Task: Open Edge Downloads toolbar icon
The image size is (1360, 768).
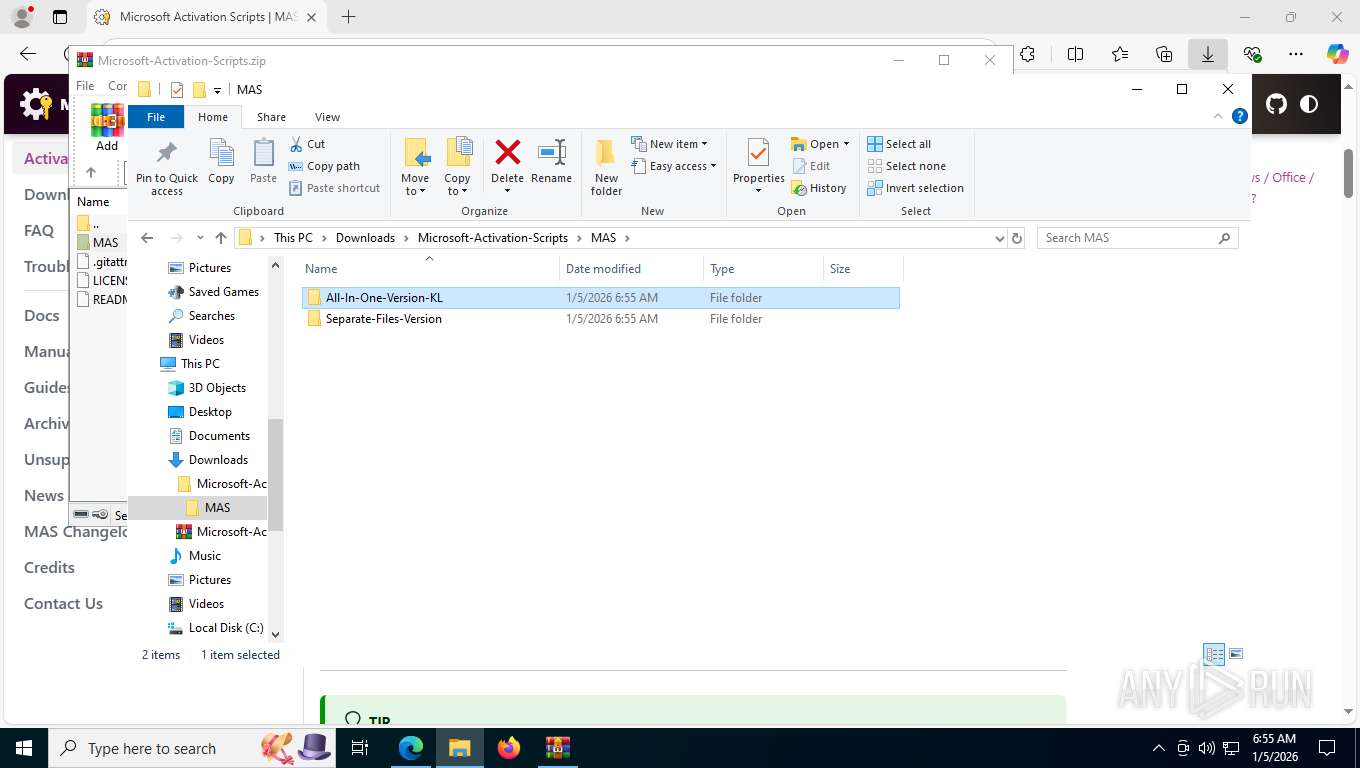Action: click(x=1208, y=55)
